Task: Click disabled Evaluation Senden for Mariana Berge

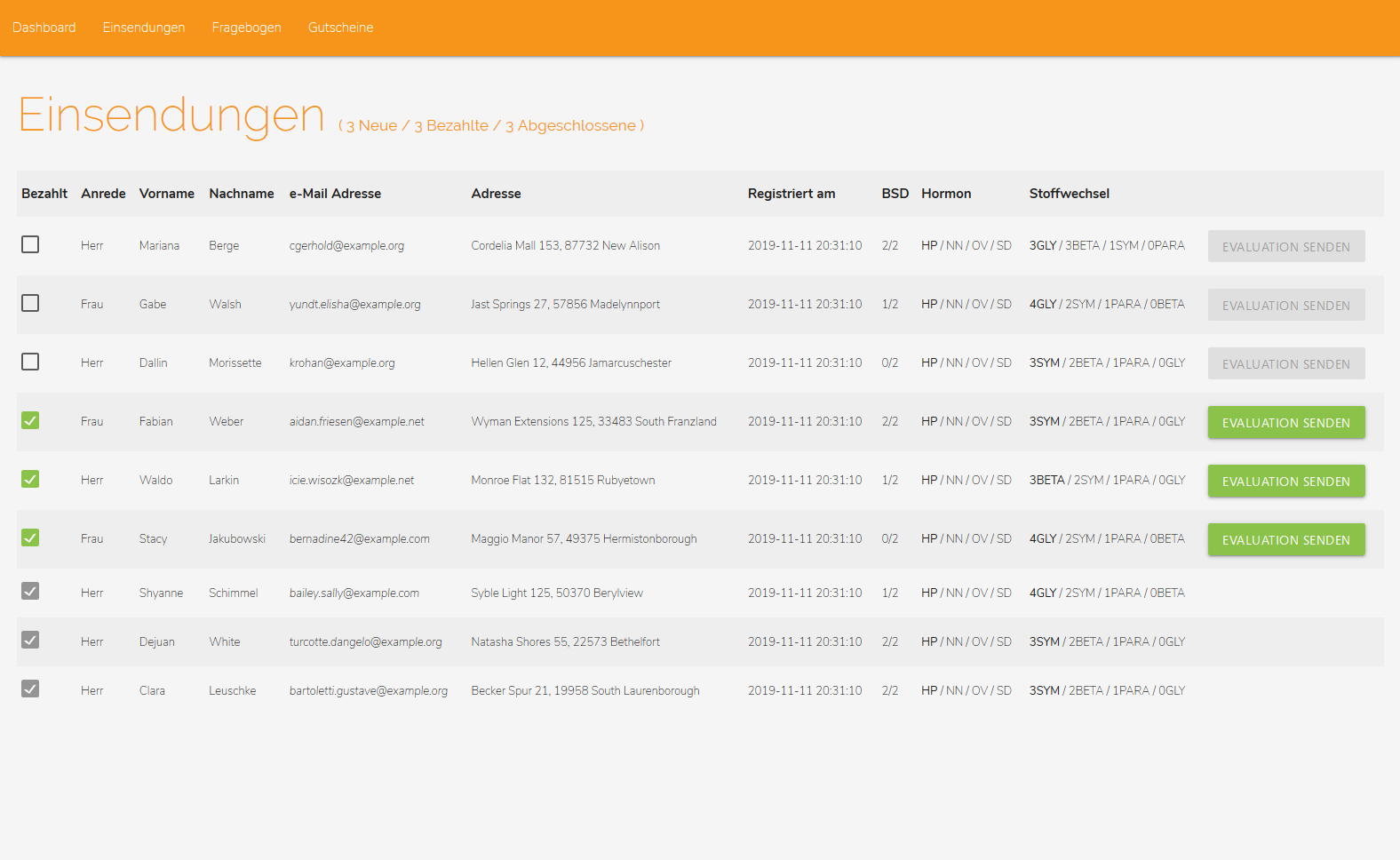Action: (x=1285, y=247)
